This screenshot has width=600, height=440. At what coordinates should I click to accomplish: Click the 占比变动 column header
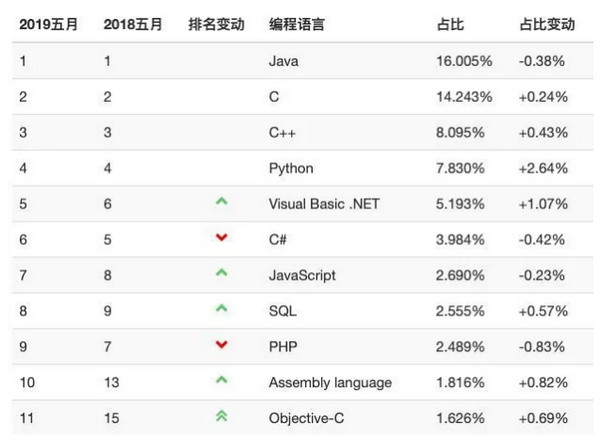546,22
